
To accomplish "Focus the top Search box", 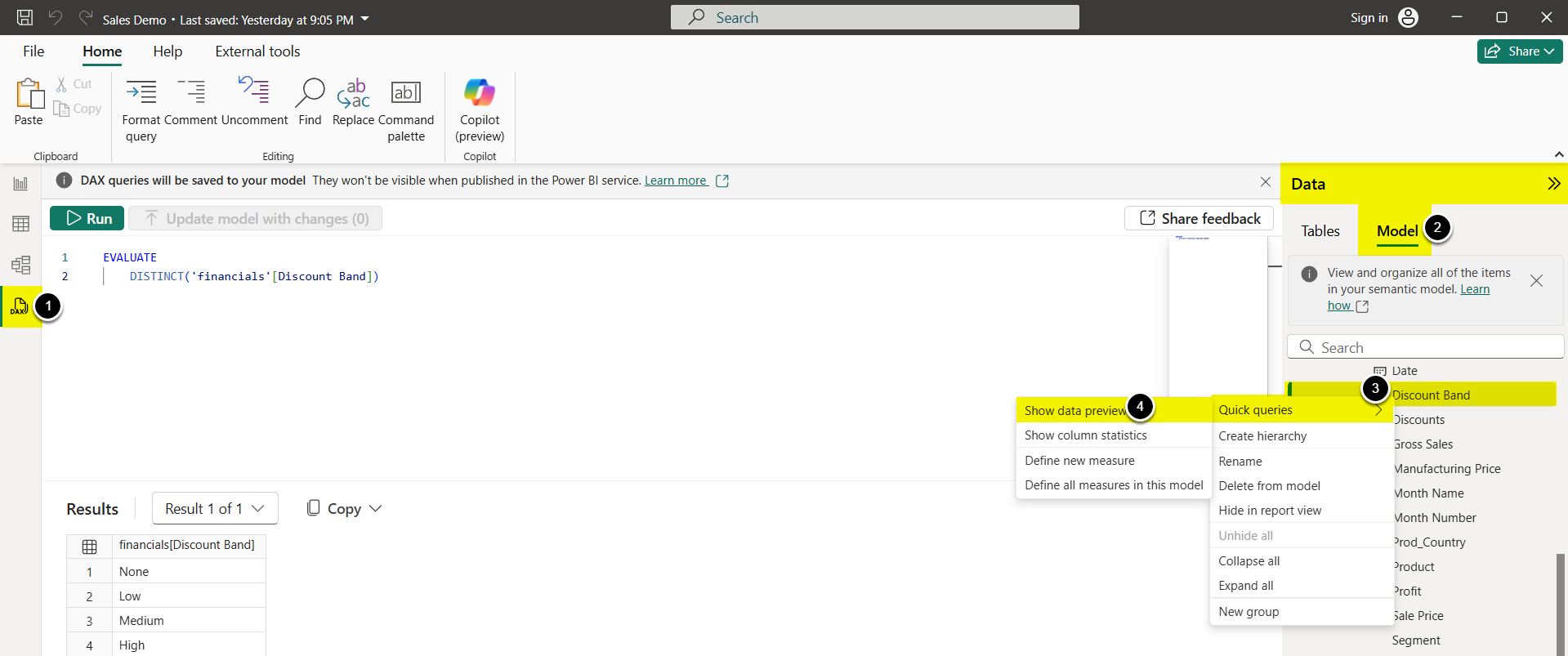I will point(874,17).
